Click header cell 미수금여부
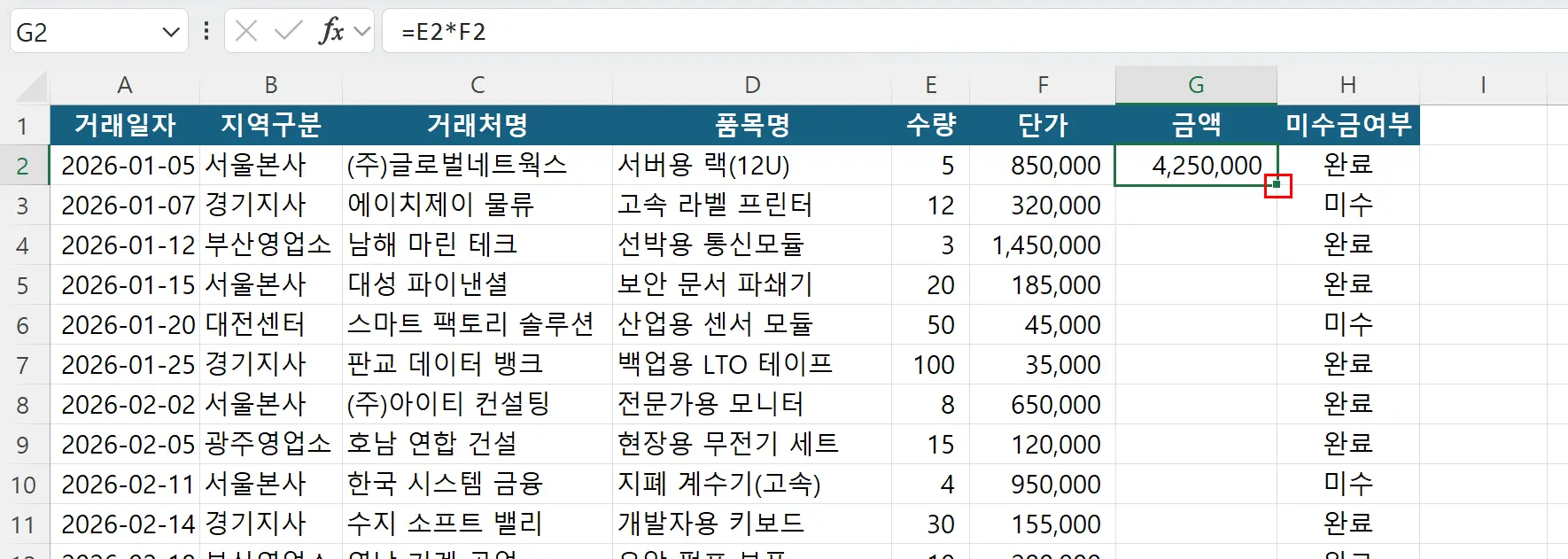 click(x=1348, y=125)
